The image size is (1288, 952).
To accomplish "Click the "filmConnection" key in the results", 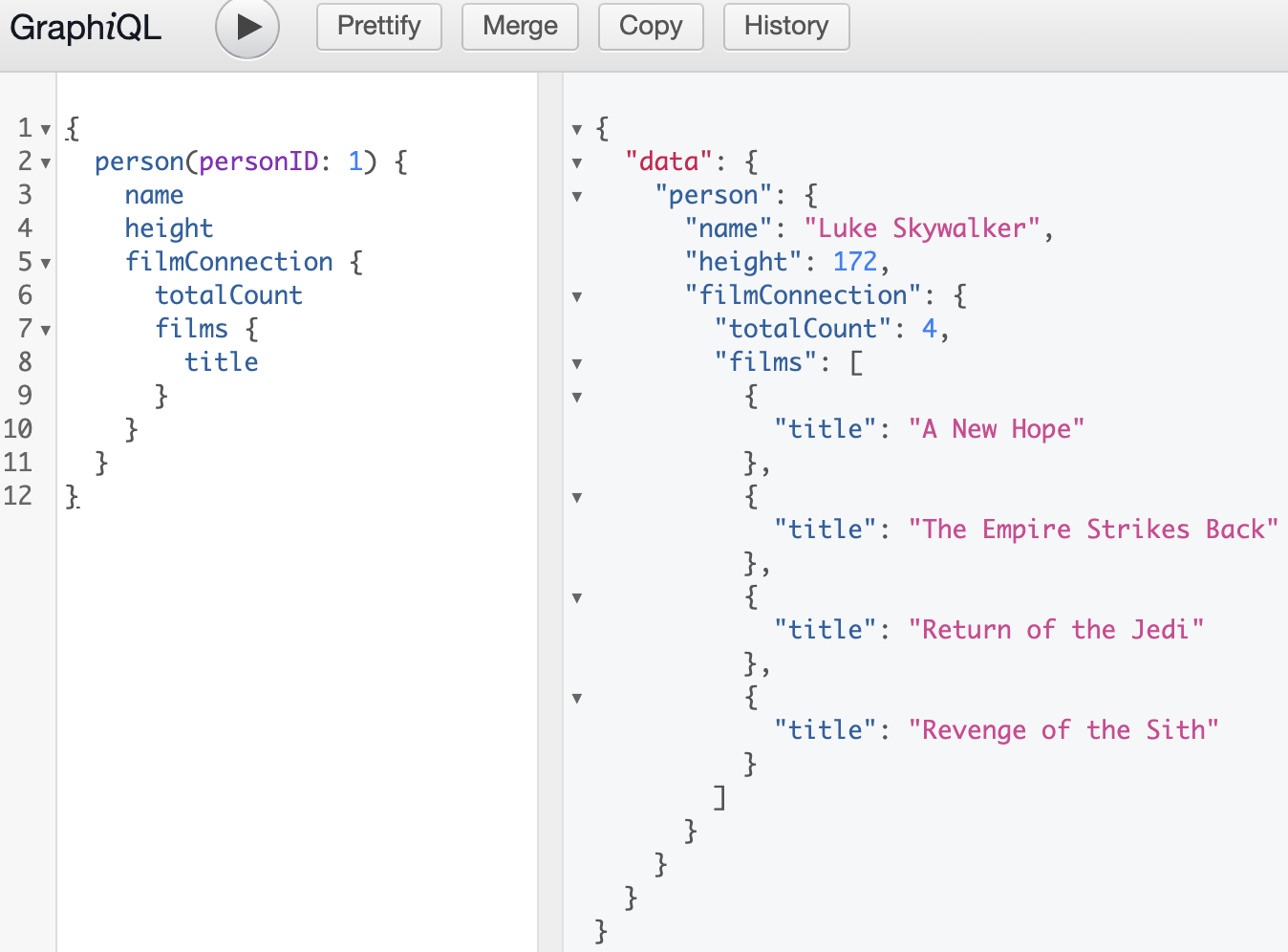I will pos(803,295).
